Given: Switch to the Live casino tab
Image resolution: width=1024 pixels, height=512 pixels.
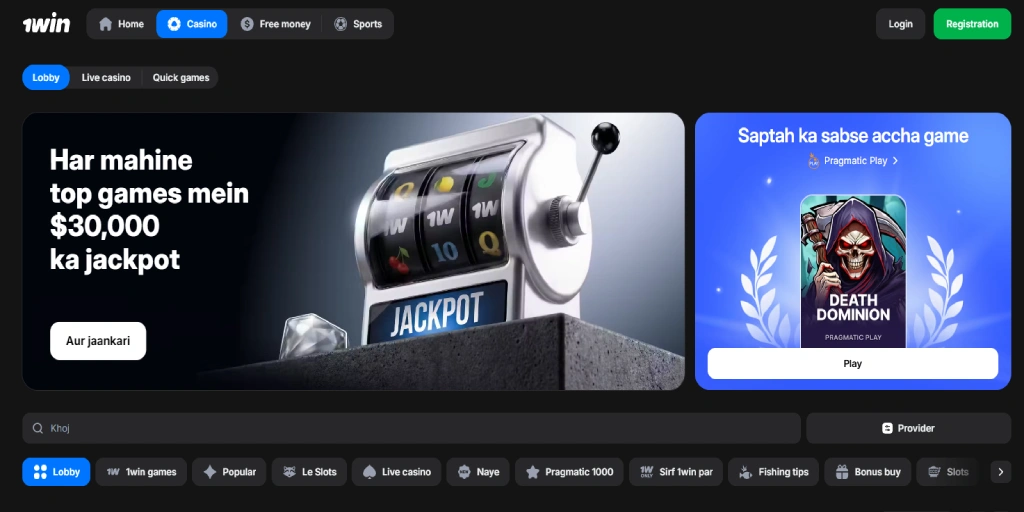Looking at the screenshot, I should coord(106,78).
